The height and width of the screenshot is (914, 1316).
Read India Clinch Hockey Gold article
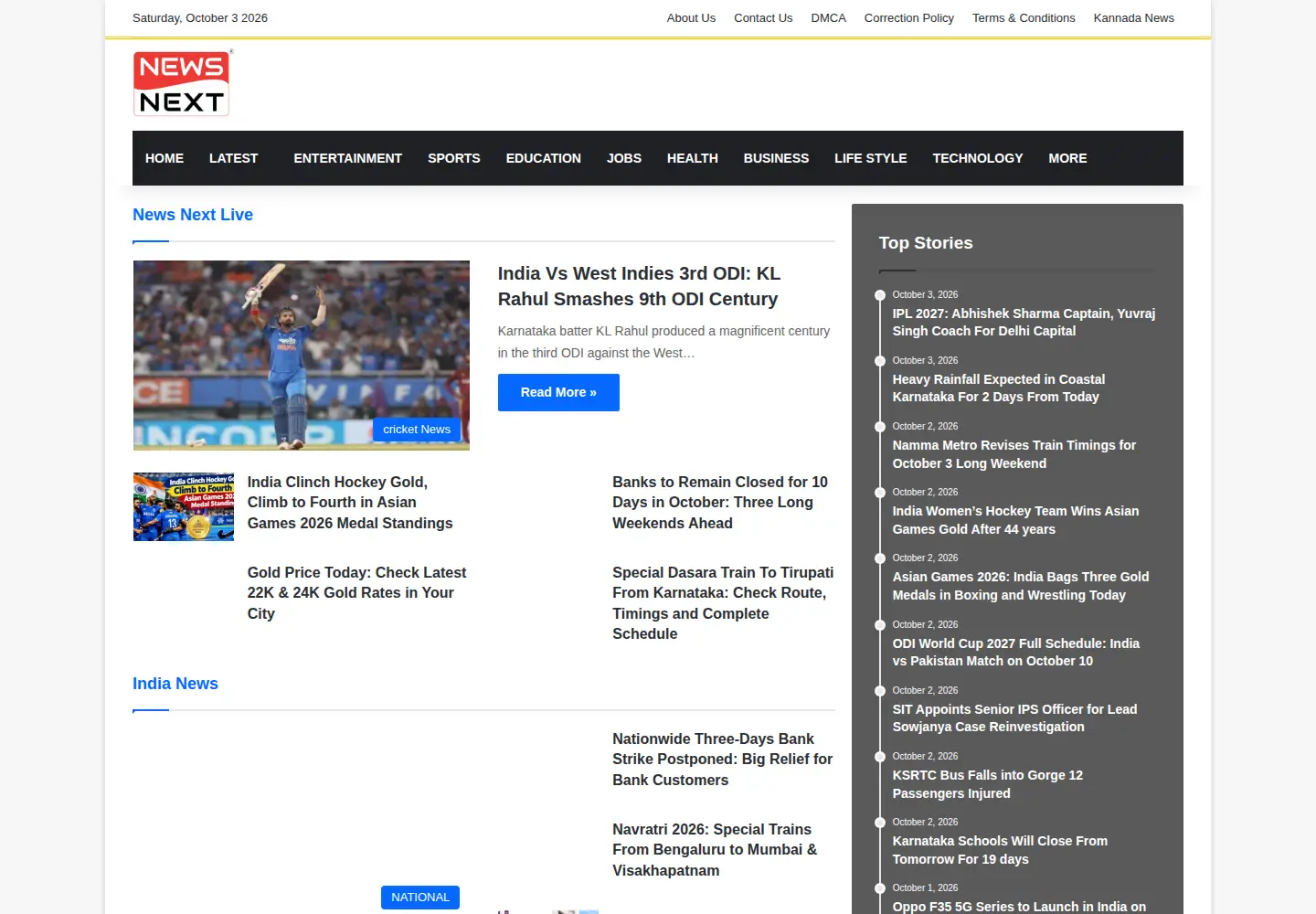coord(350,502)
